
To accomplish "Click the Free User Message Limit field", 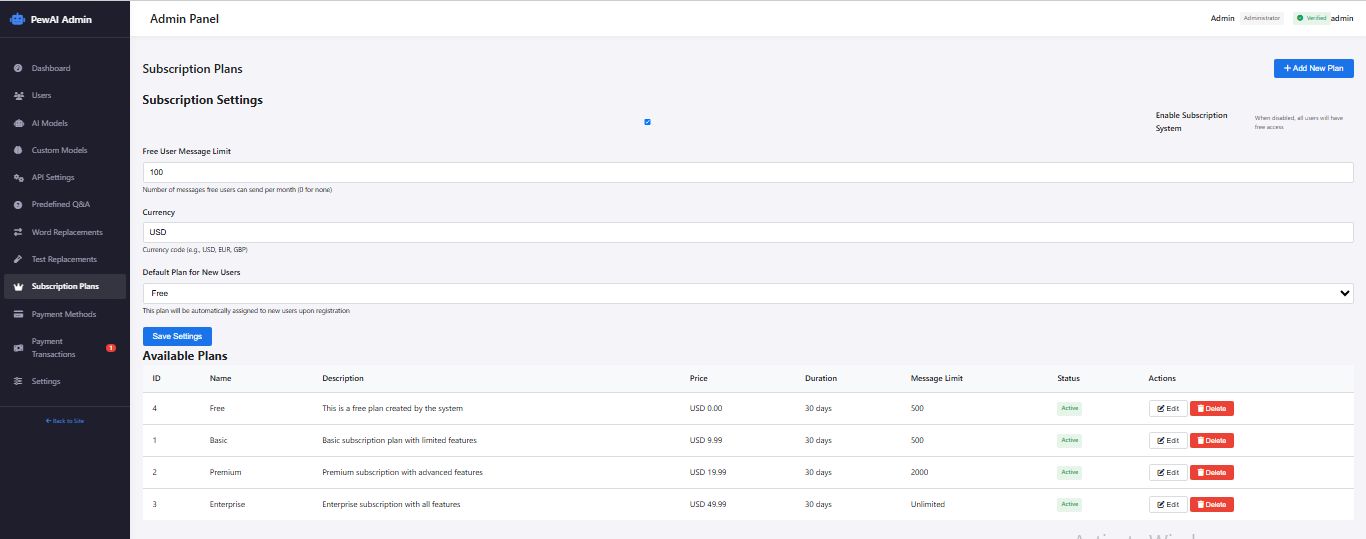I will 747,172.
